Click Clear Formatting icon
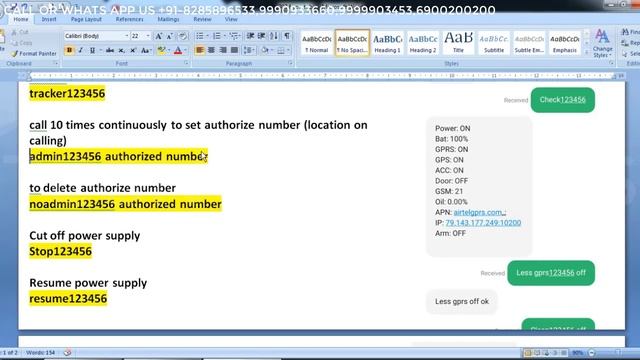Image resolution: width=640 pixels, height=360 pixels. (183, 36)
